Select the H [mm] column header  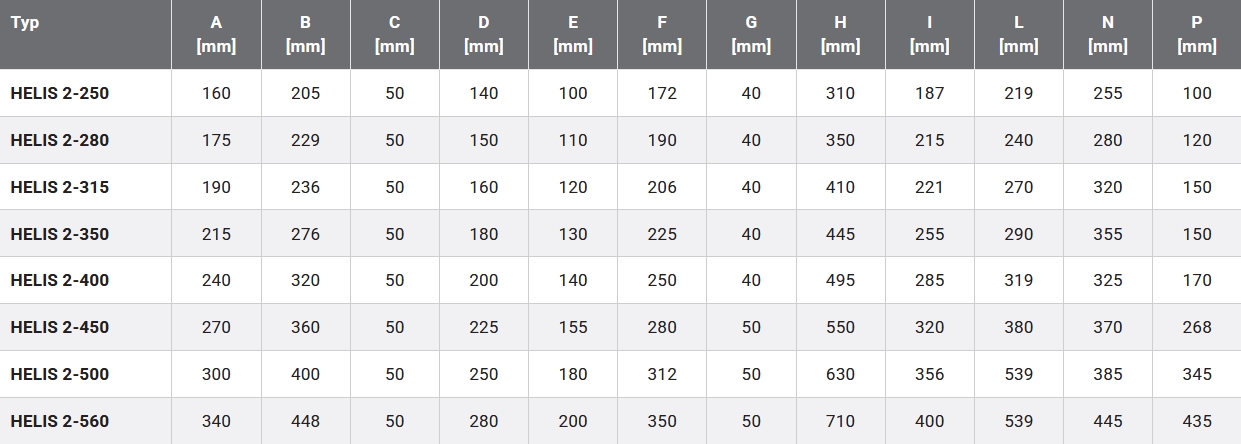(840, 34)
